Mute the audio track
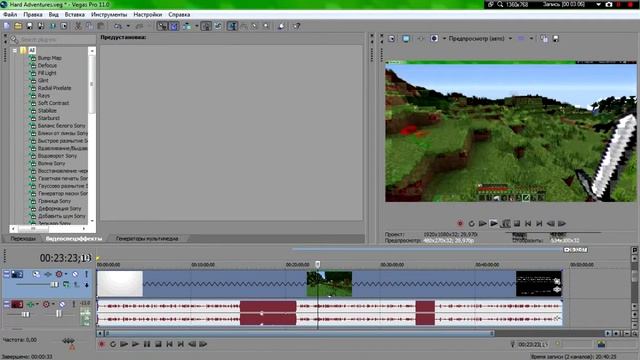Image resolution: width=640 pixels, height=360 pixels. [62, 304]
